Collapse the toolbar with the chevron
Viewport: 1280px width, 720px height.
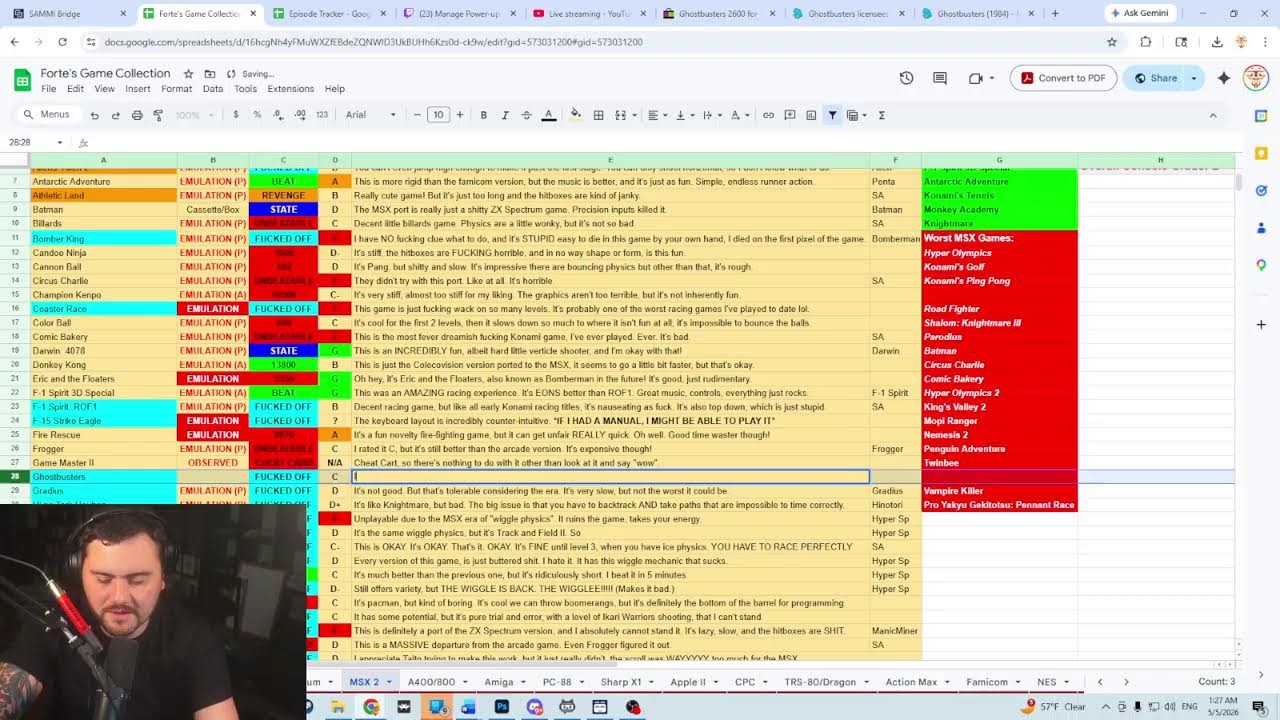tap(1213, 115)
